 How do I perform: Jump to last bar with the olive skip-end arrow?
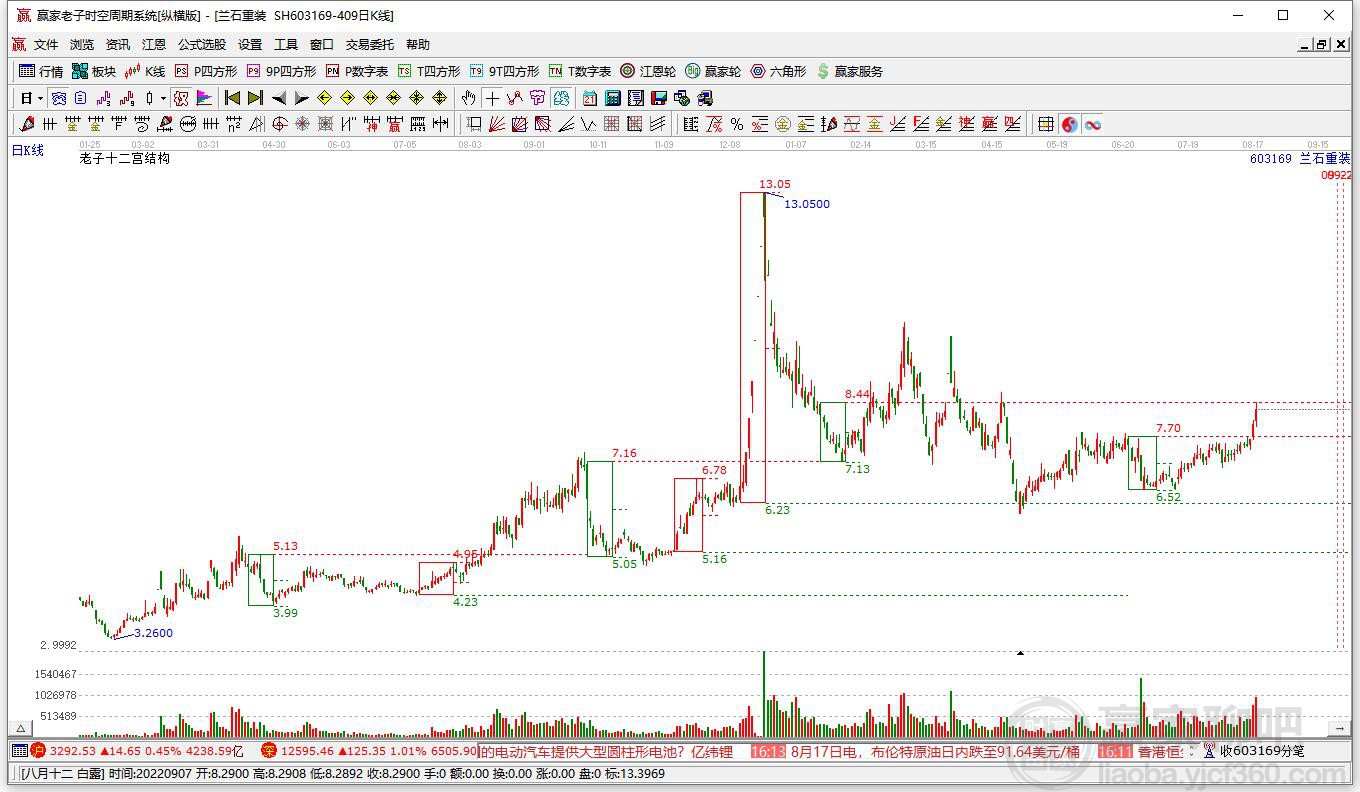(x=255, y=98)
